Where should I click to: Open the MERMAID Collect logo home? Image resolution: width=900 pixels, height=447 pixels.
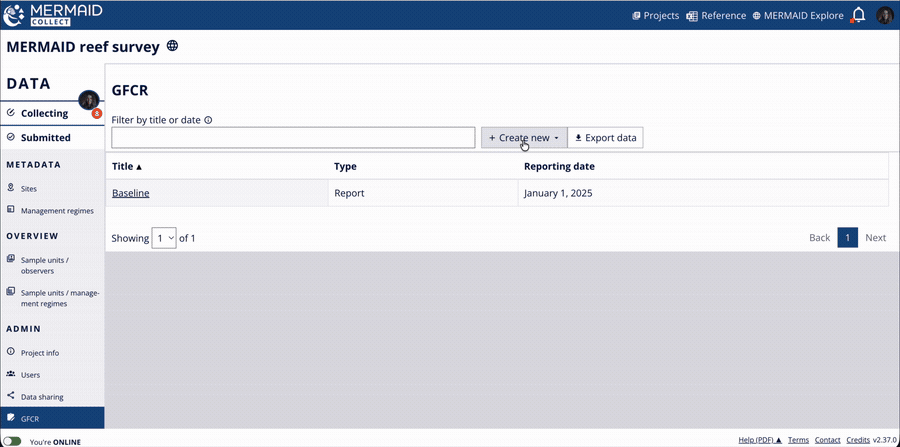(x=53, y=15)
